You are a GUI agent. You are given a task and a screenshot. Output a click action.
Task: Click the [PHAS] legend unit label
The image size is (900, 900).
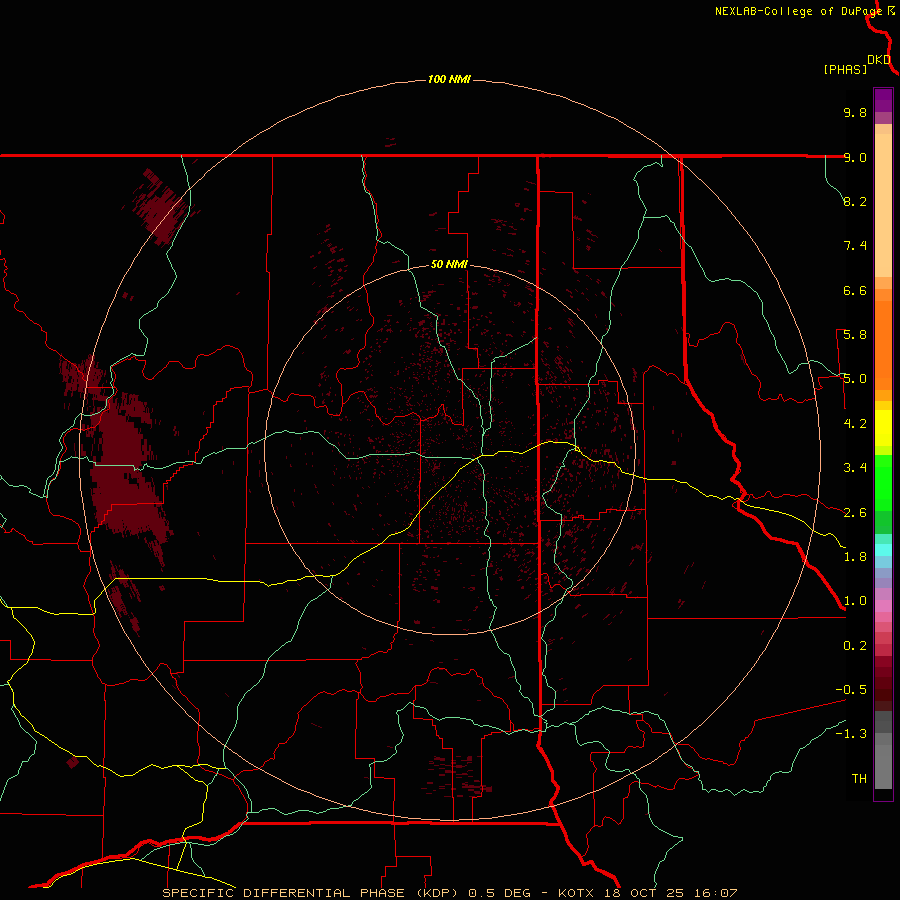(x=845, y=70)
